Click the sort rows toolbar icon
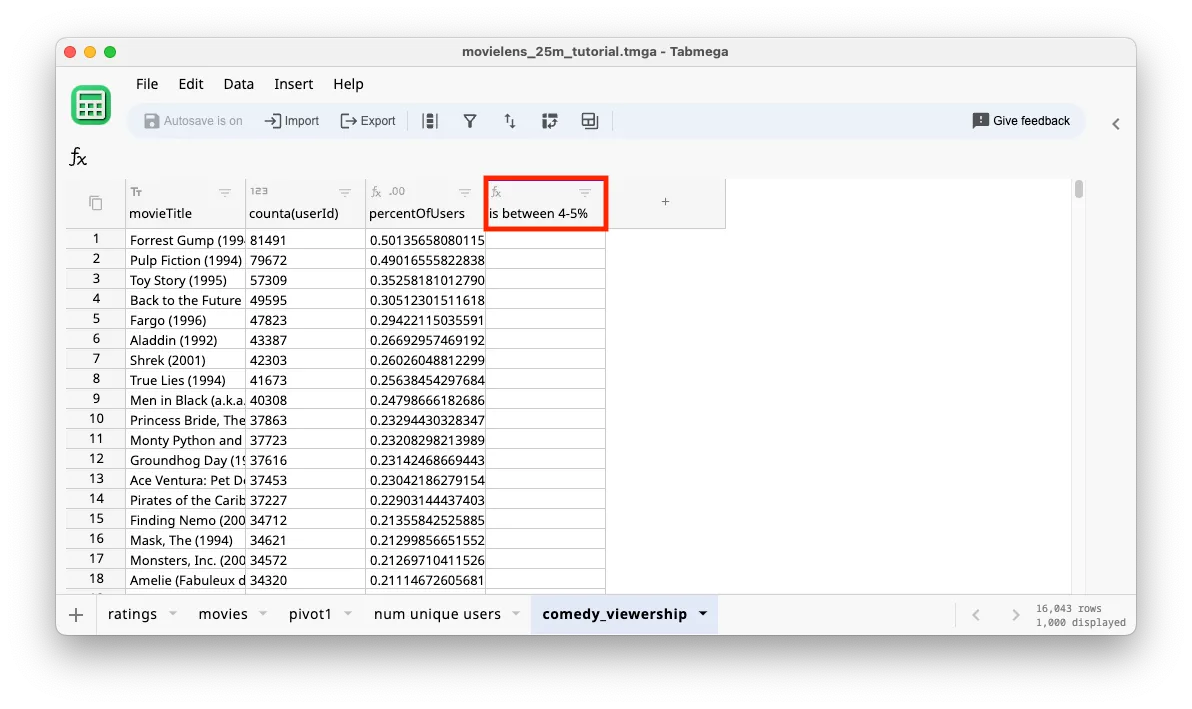1192x709 pixels. 510,120
